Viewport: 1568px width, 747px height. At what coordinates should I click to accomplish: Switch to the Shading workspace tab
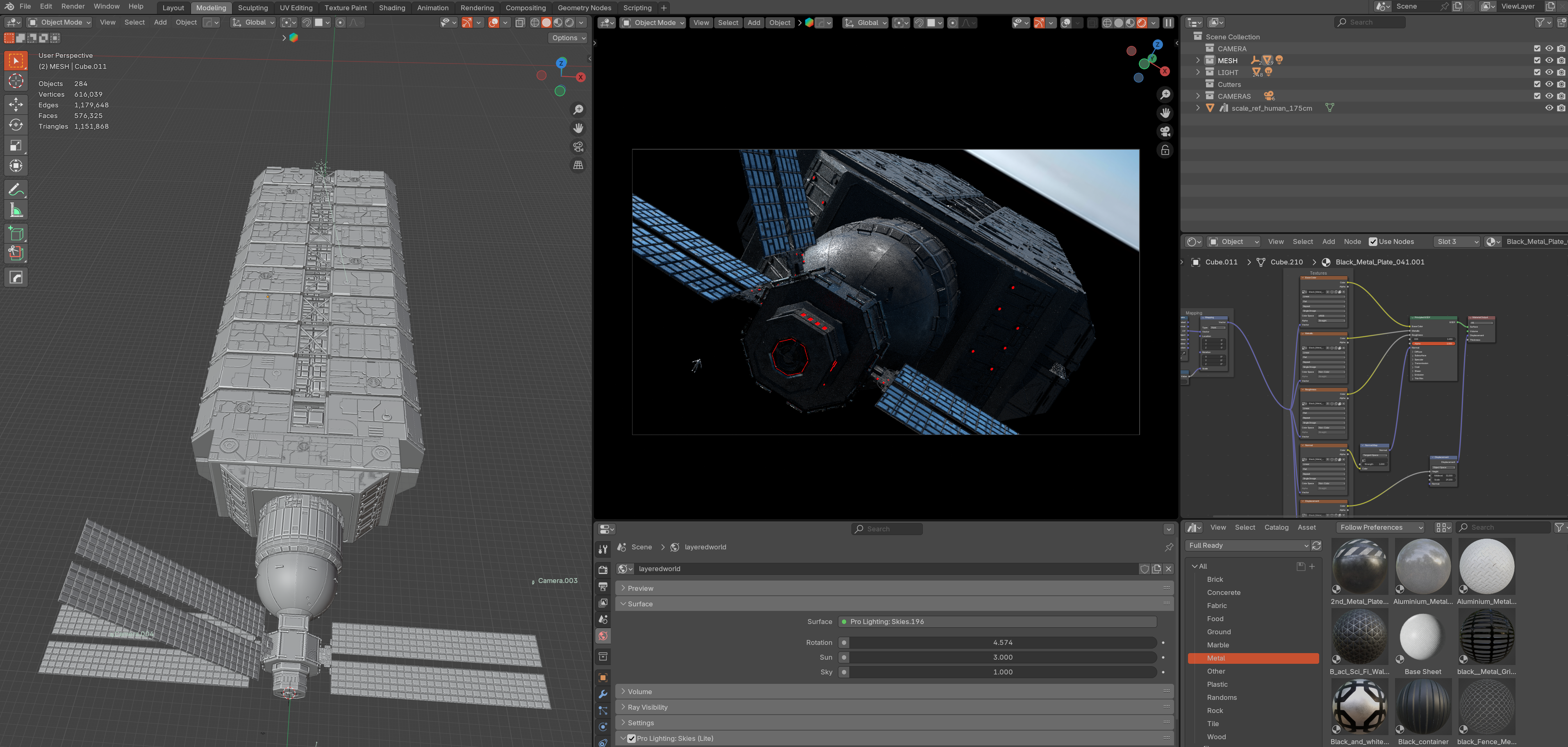(391, 8)
